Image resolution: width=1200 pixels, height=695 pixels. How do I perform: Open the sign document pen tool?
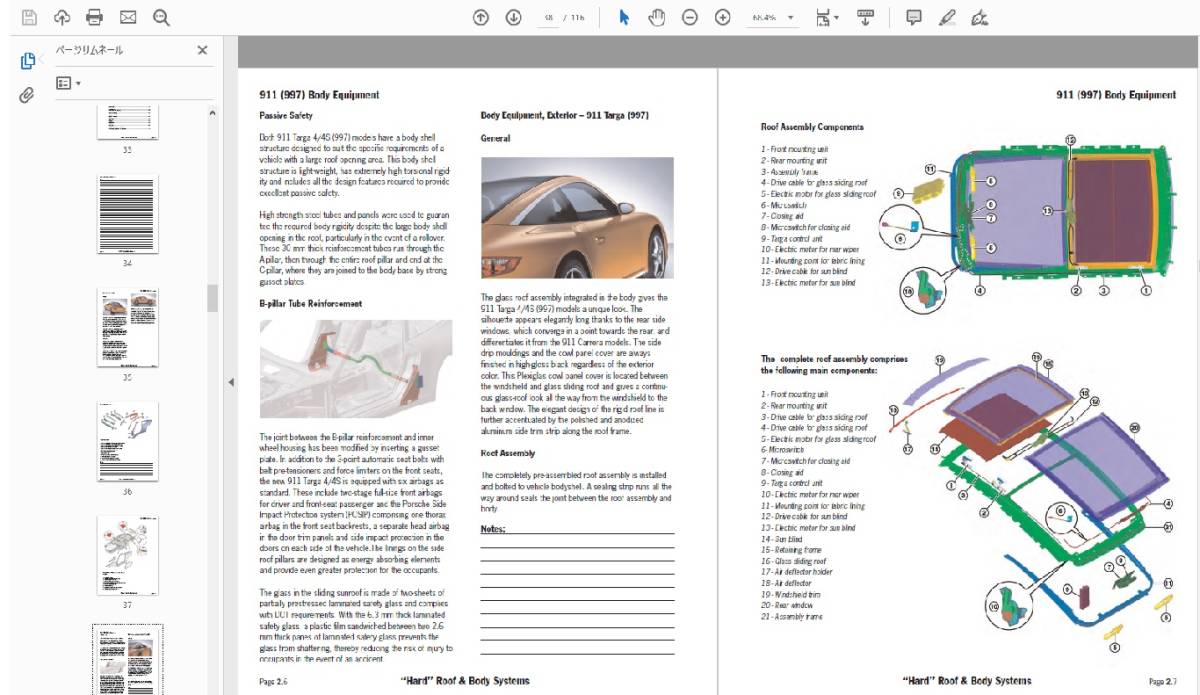click(980, 17)
